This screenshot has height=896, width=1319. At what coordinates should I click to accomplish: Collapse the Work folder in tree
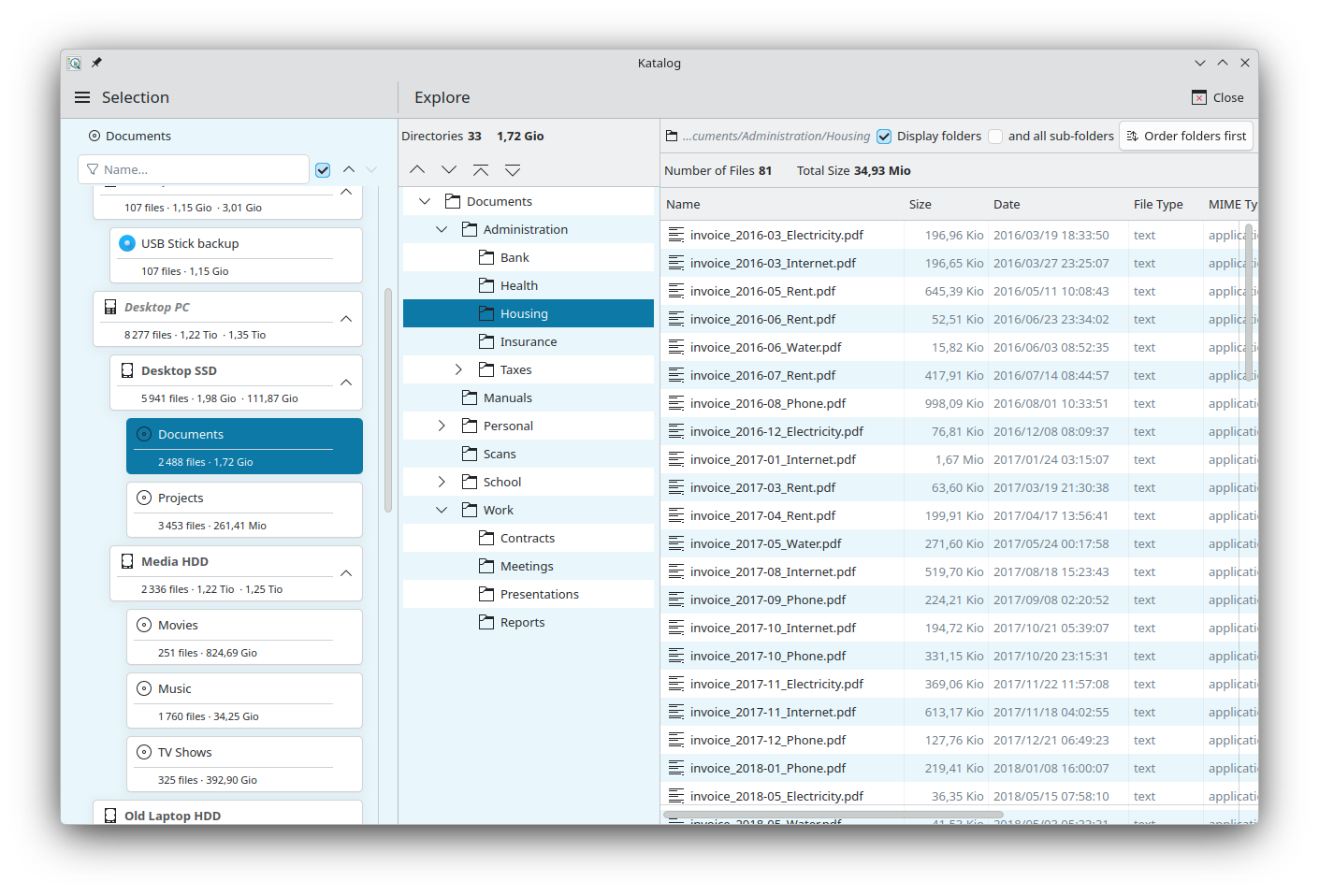(x=442, y=510)
